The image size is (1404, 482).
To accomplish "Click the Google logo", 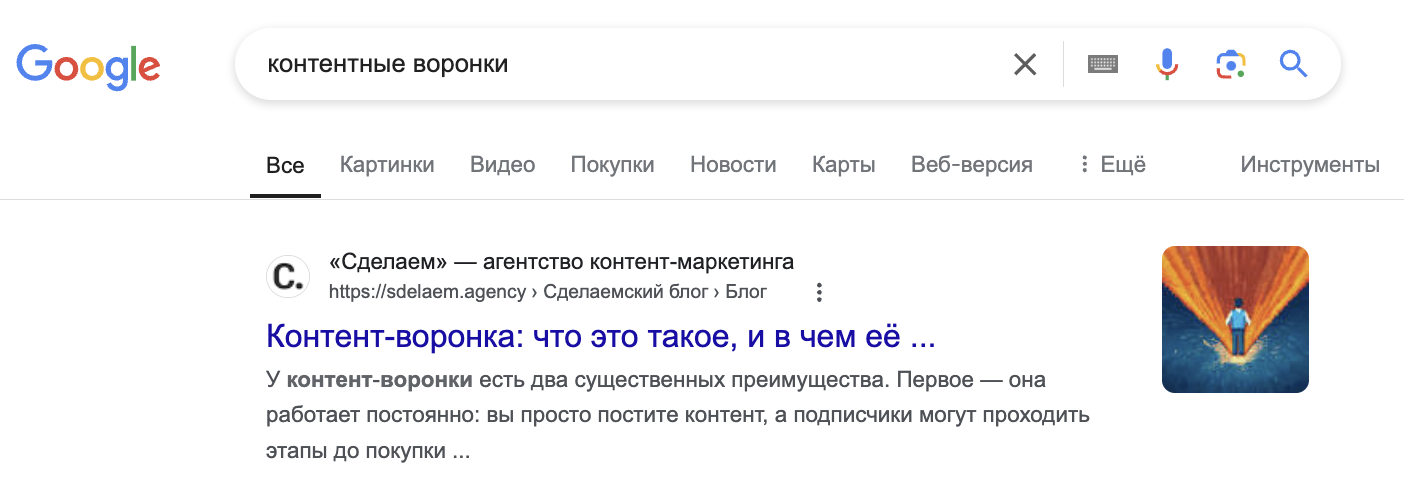I will [x=88, y=66].
